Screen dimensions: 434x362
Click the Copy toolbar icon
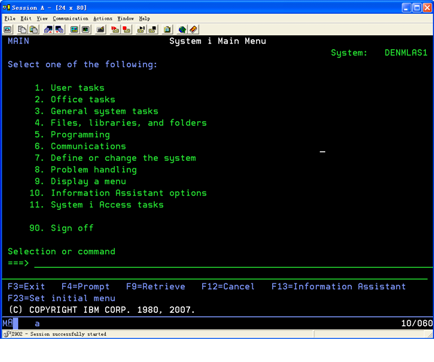tap(22, 30)
